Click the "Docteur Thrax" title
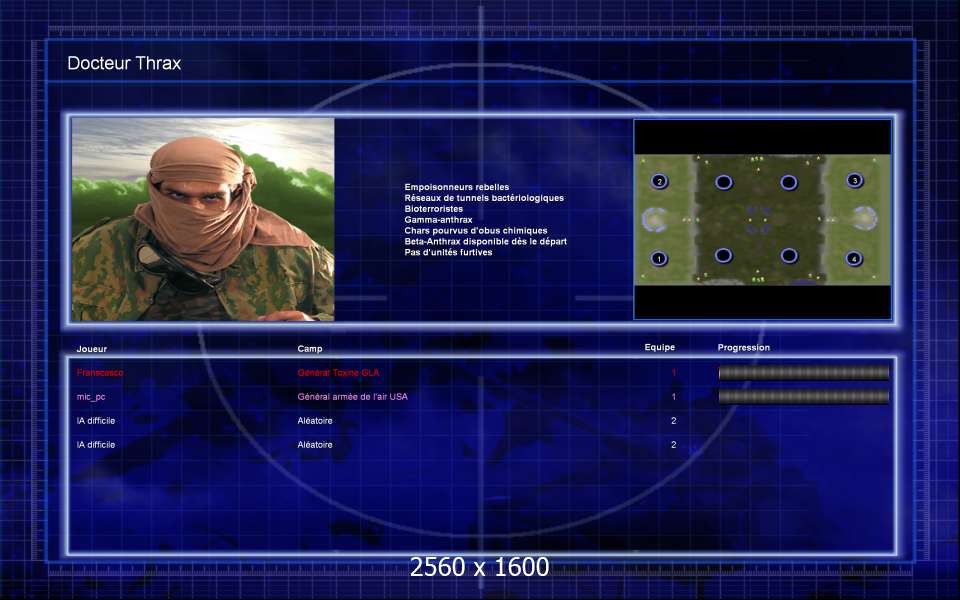Image resolution: width=960 pixels, height=600 pixels. click(124, 63)
